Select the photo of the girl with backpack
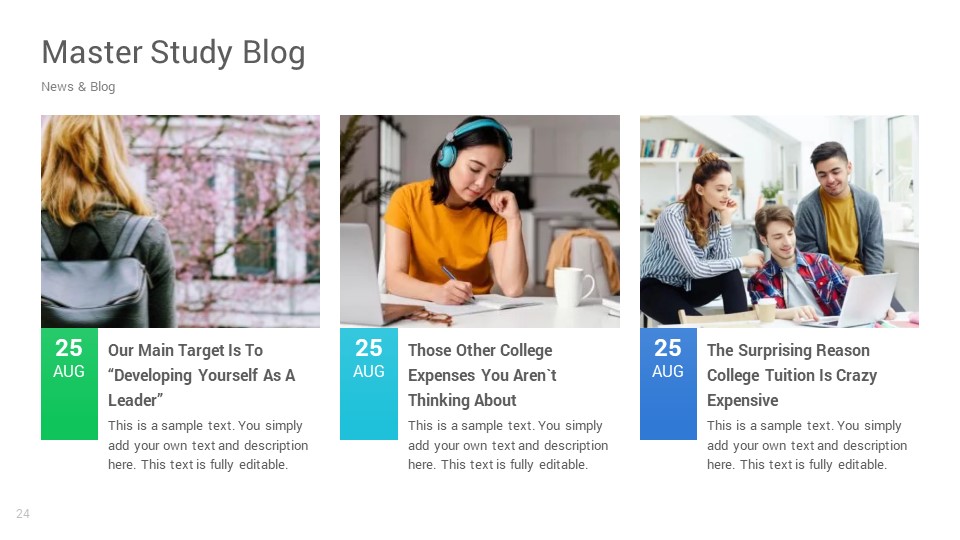This screenshot has width=960, height=540. [x=180, y=221]
